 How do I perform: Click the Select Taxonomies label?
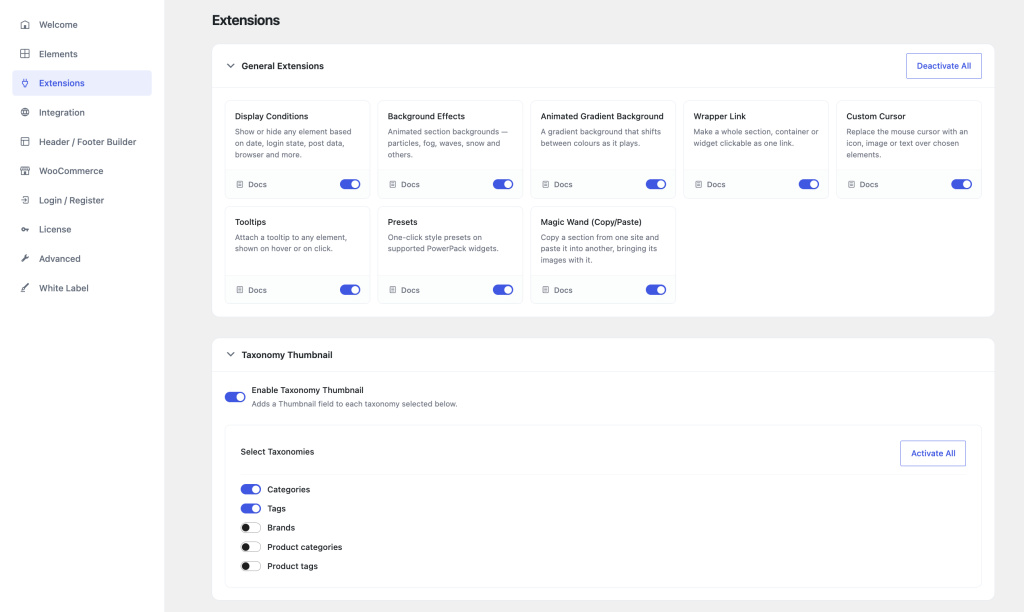point(278,452)
